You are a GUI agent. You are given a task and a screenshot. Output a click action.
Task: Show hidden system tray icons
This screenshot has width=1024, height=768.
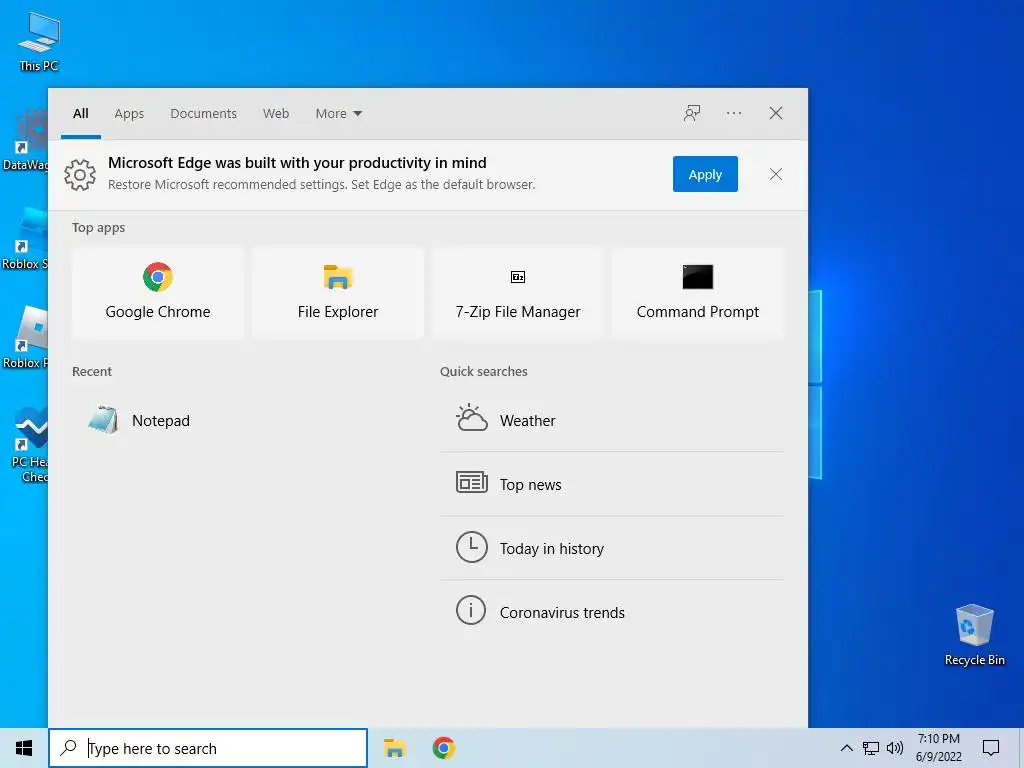point(846,748)
